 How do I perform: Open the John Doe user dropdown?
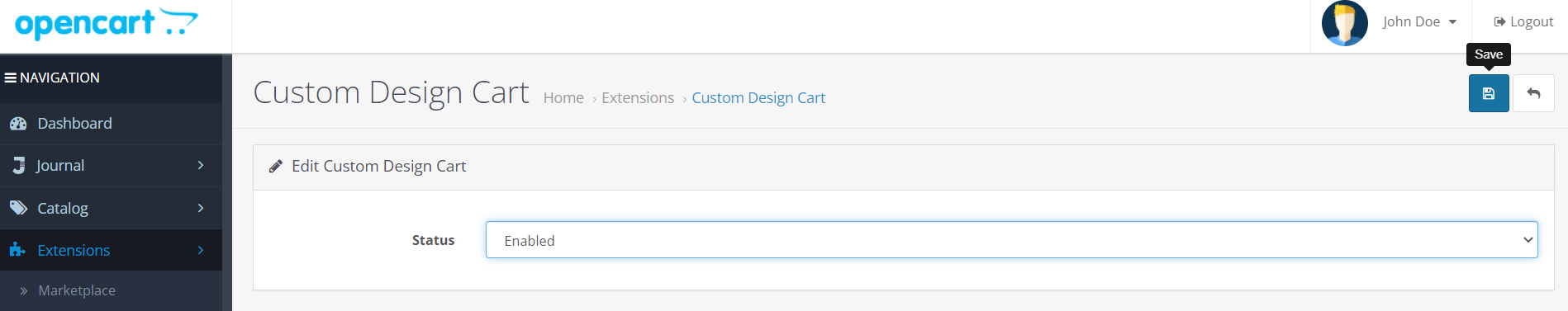click(x=1419, y=22)
